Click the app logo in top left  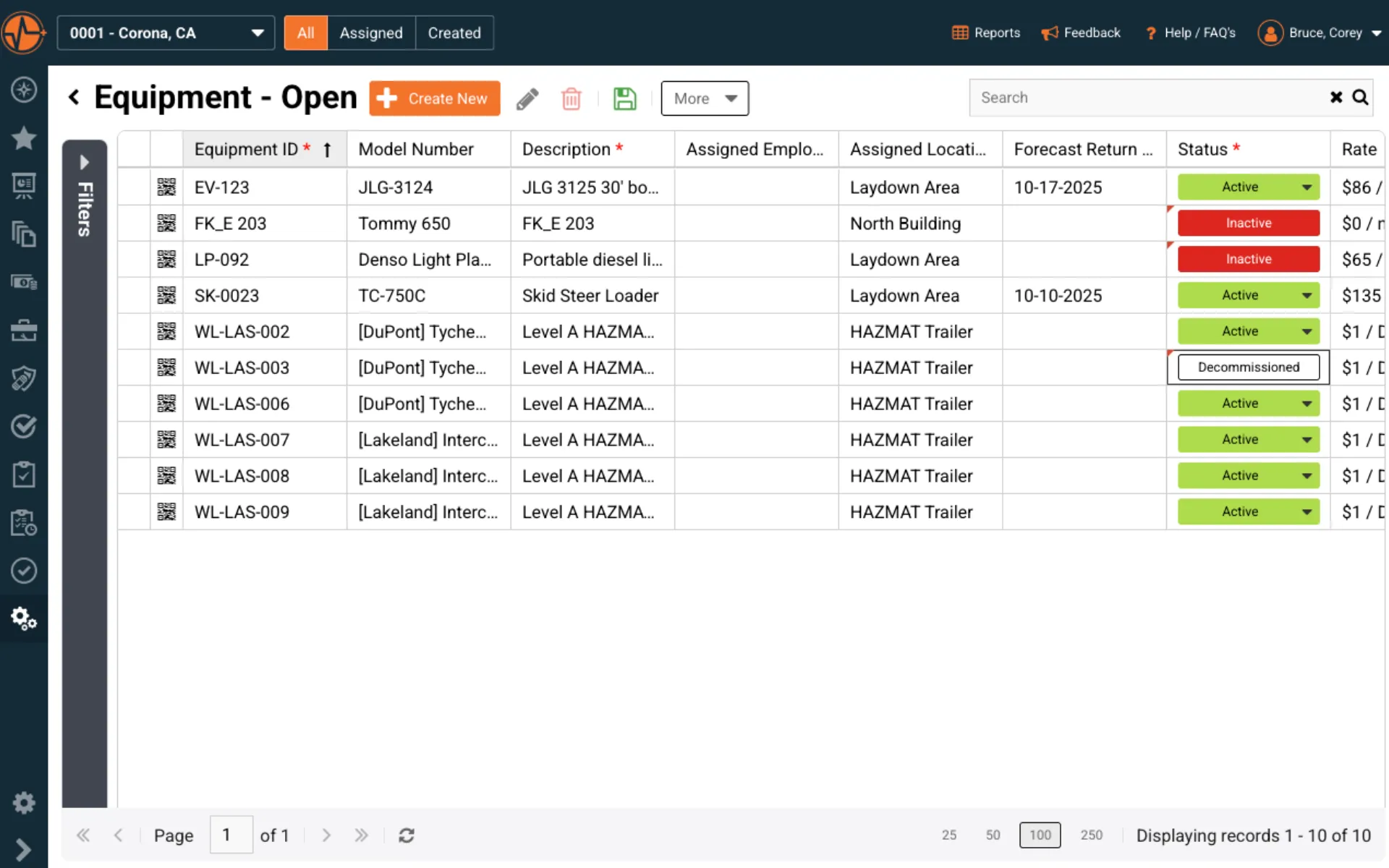pyautogui.click(x=24, y=33)
